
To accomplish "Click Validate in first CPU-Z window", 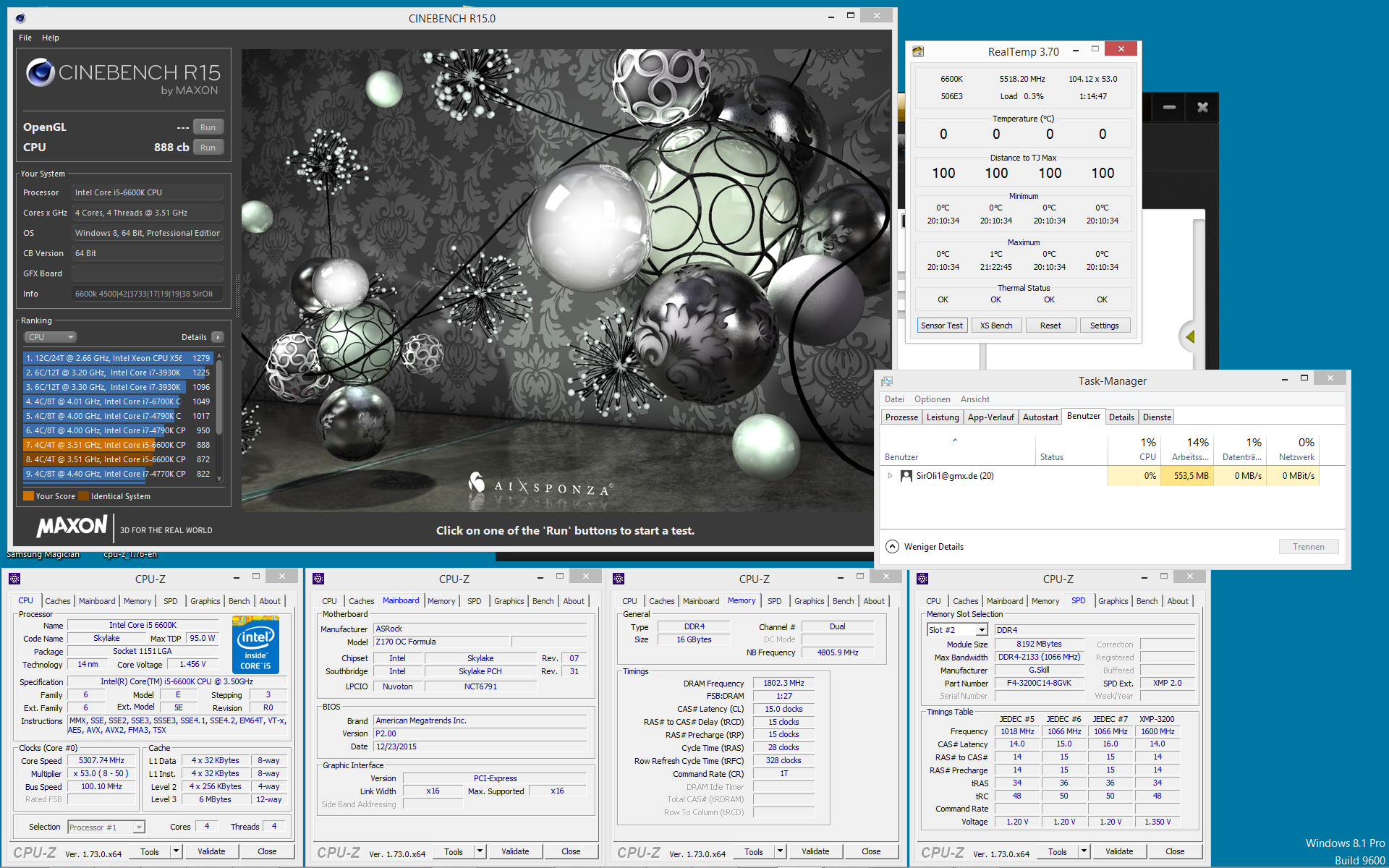I will 211,851.
